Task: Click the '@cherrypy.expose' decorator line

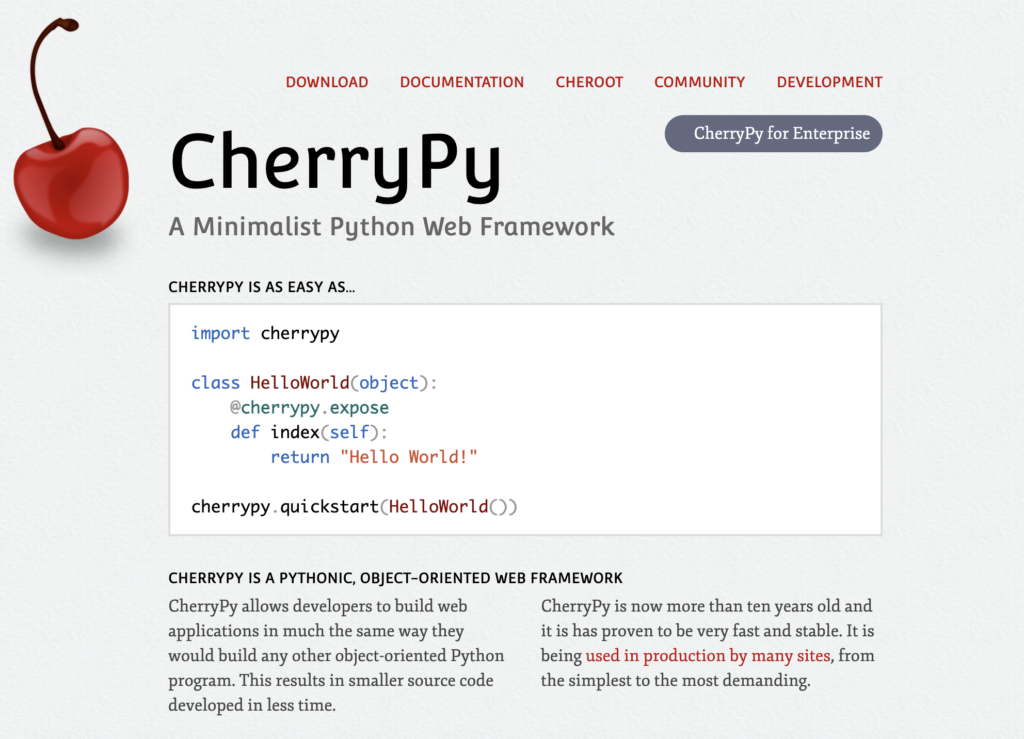Action: coord(310,408)
